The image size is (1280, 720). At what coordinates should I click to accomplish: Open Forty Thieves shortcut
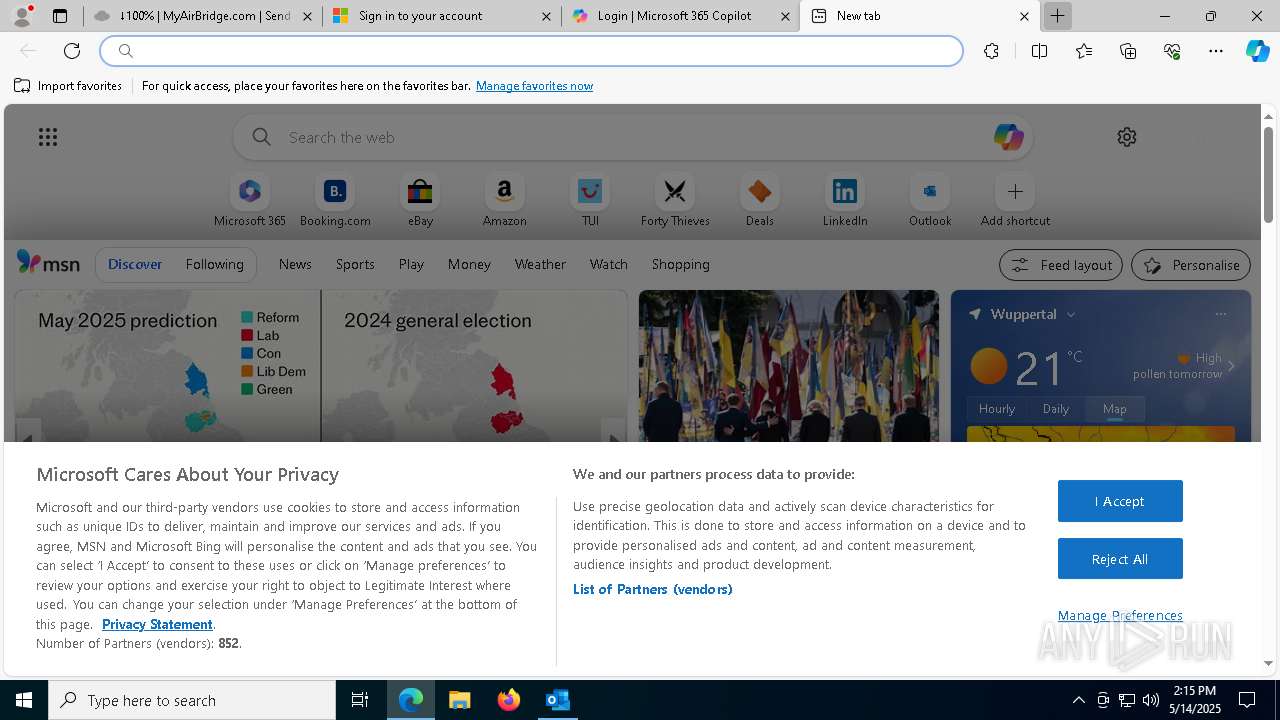pyautogui.click(x=675, y=201)
